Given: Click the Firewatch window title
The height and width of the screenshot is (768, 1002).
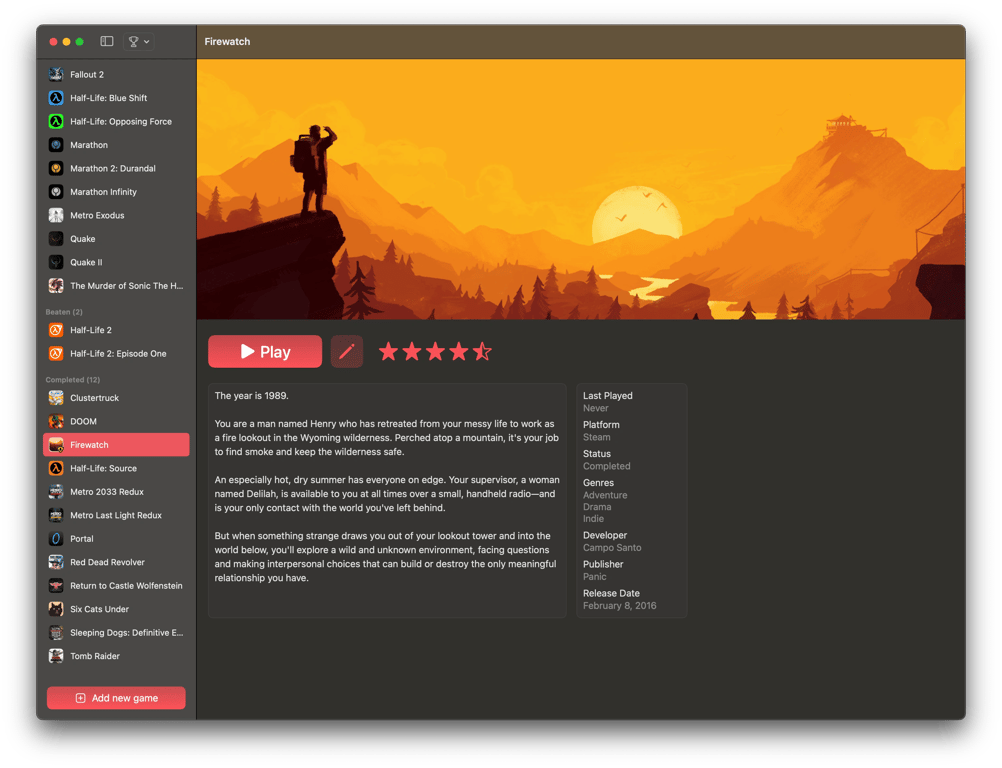Looking at the screenshot, I should pos(227,42).
